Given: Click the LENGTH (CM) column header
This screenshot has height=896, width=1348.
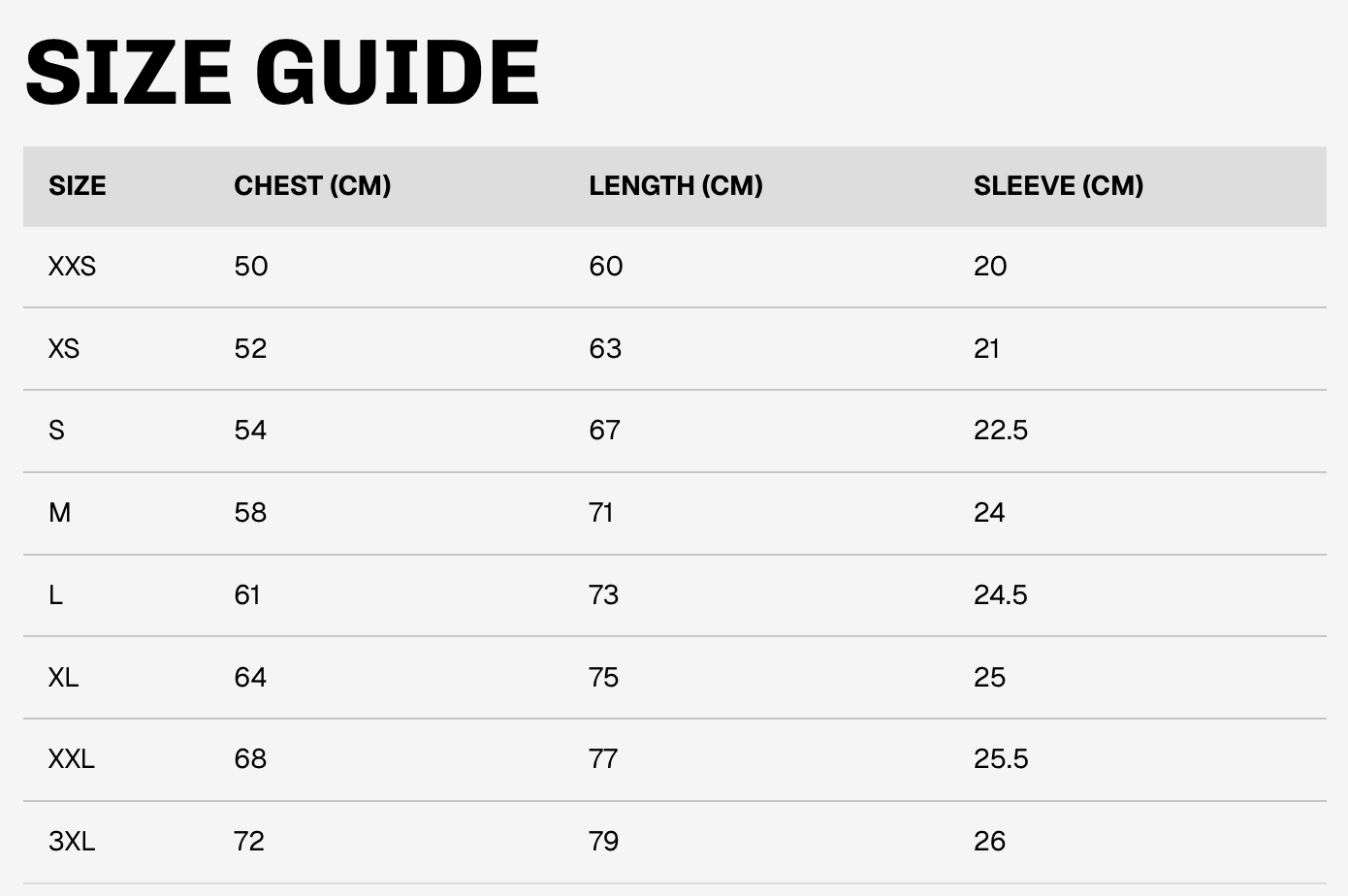Looking at the screenshot, I should [x=676, y=186].
